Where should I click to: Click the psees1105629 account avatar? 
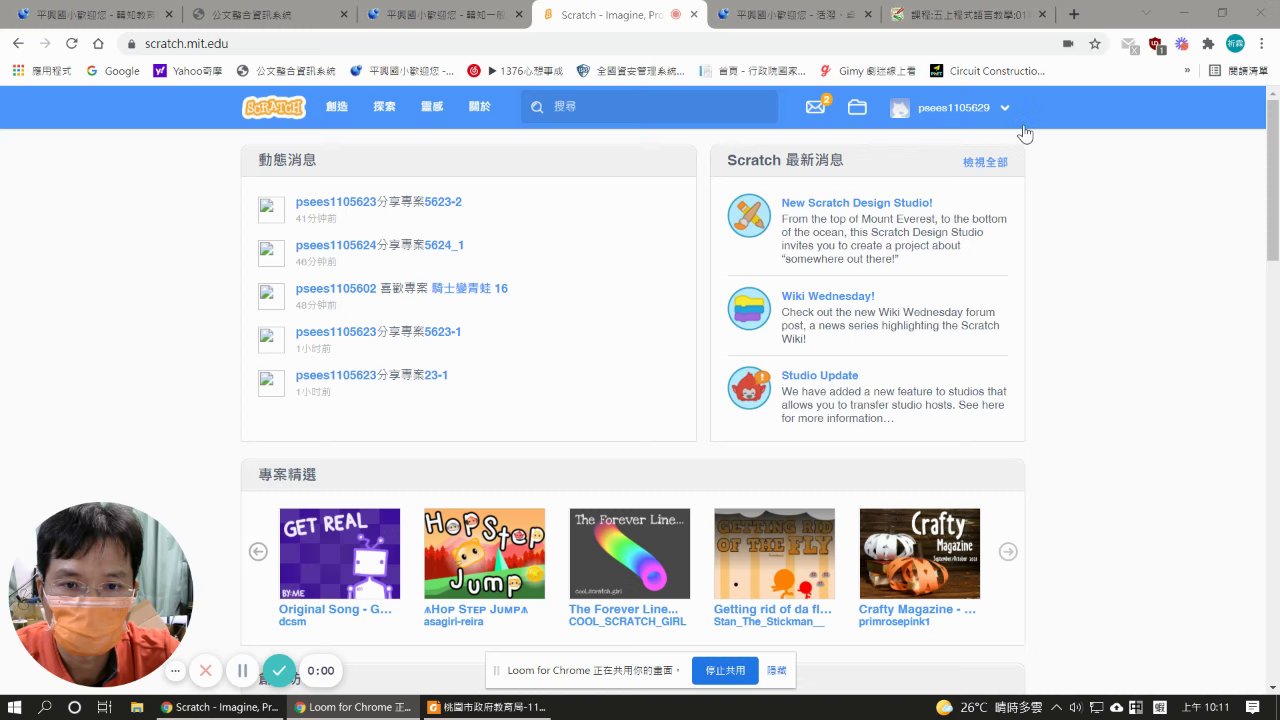900,108
